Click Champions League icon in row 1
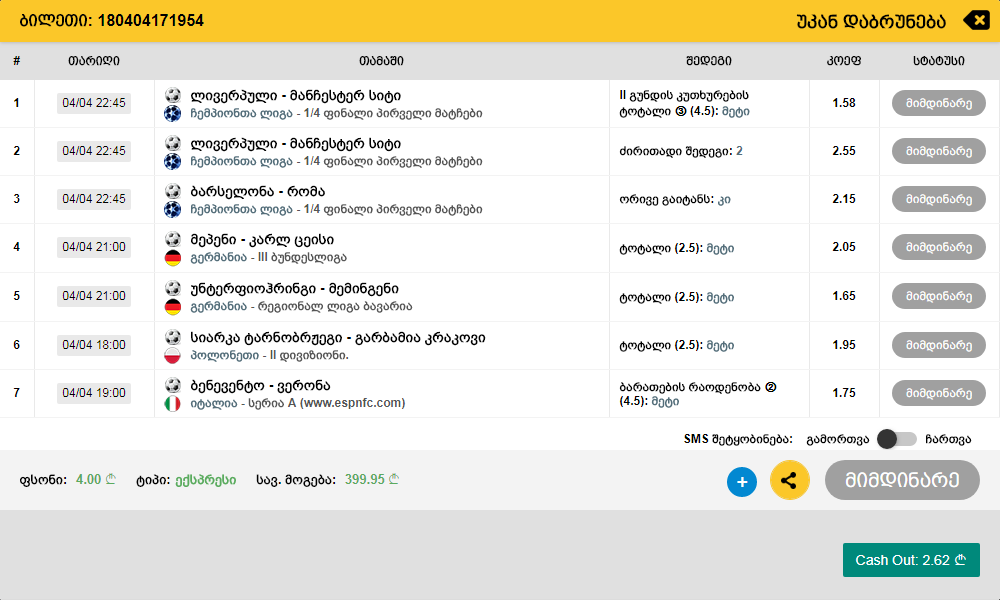 point(173,113)
